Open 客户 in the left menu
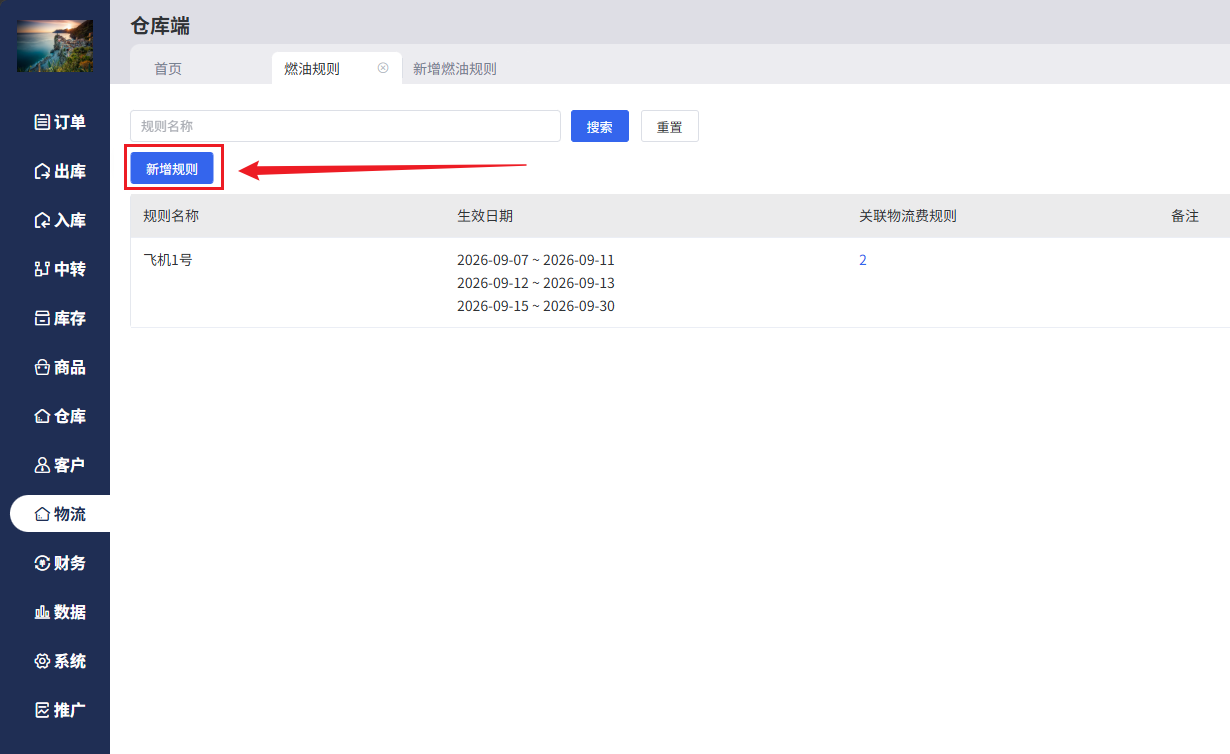The width and height of the screenshot is (1230, 754). tap(59, 465)
